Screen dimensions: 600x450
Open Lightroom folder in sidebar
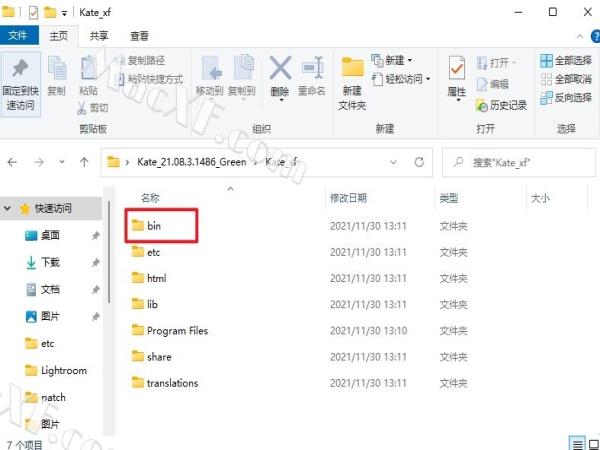pyautogui.click(x=55, y=370)
